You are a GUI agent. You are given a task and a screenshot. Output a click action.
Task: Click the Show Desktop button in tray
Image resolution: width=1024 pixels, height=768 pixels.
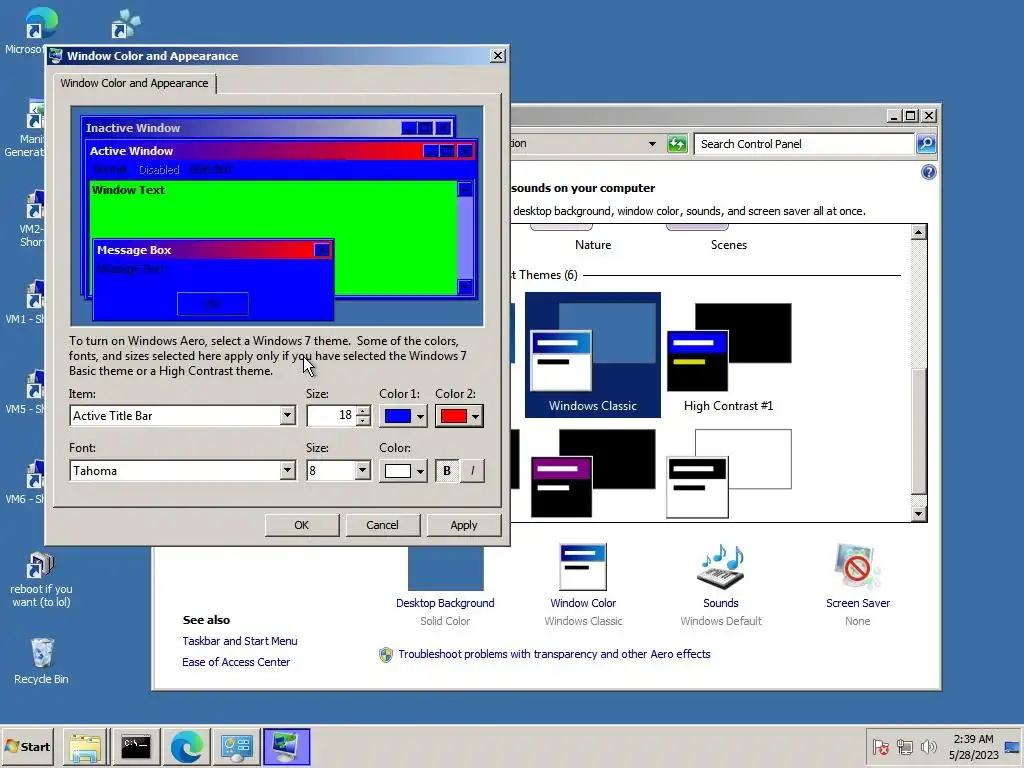coord(1012,747)
